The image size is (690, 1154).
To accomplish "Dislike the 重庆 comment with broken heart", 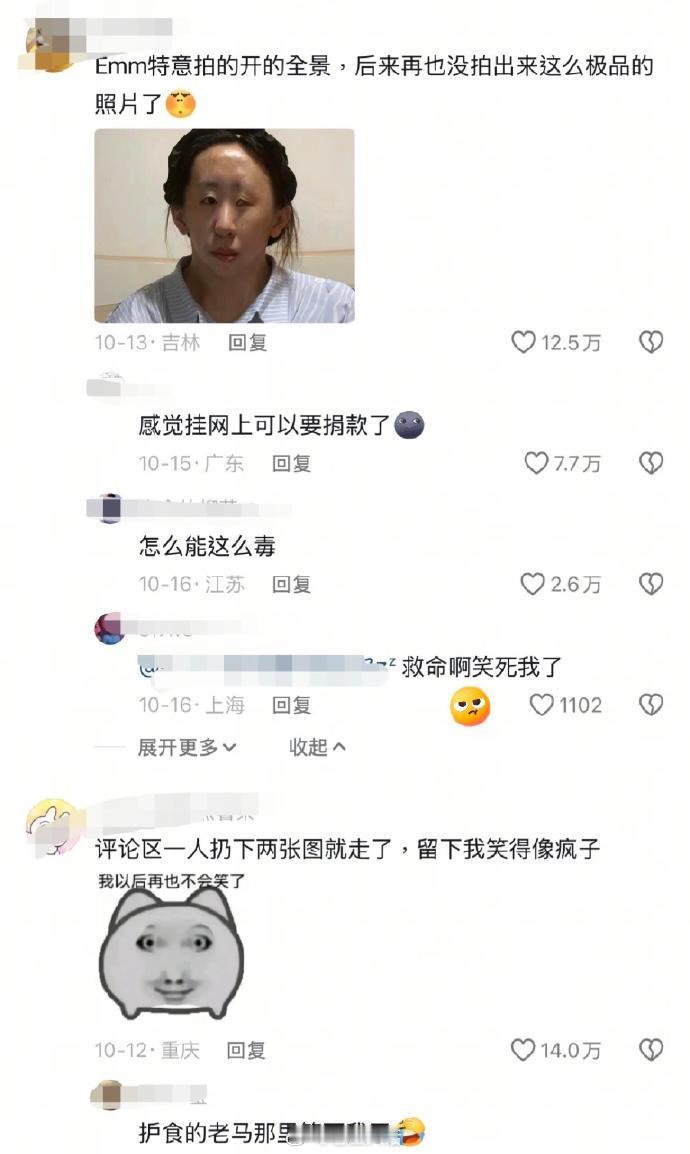I will pos(651,1049).
